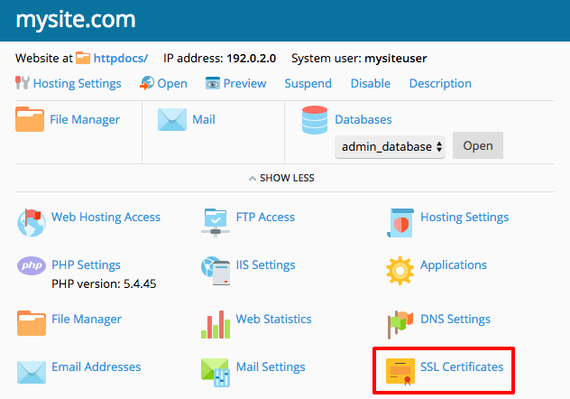Click the Web Hosting Access globe flag icon
570x399 pixels.
coord(31,223)
